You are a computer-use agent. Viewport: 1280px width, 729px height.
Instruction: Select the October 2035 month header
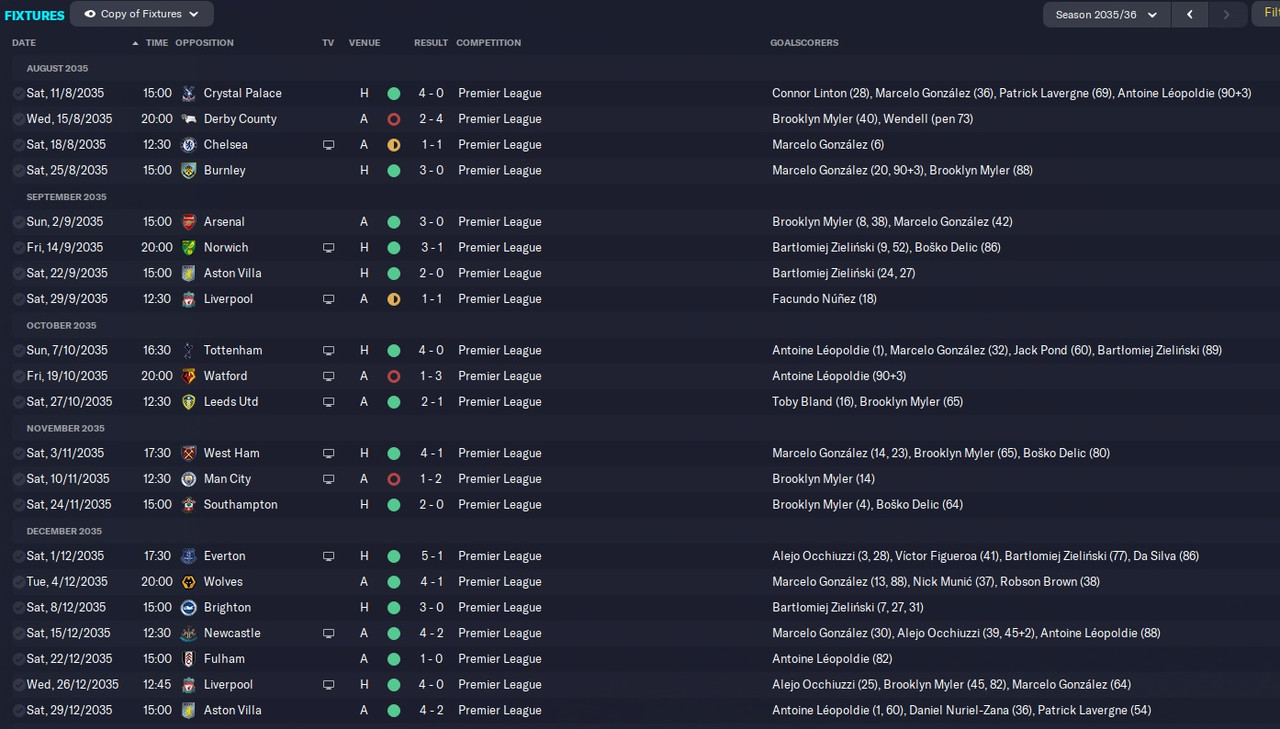pos(61,325)
